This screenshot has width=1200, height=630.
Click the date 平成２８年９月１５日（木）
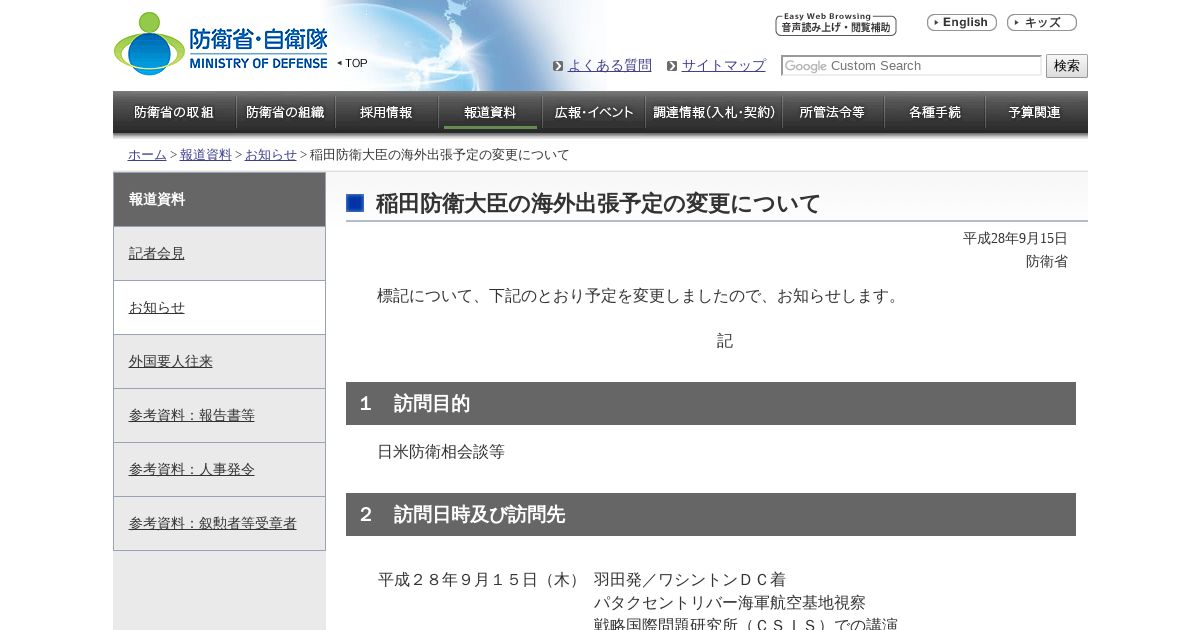click(481, 580)
